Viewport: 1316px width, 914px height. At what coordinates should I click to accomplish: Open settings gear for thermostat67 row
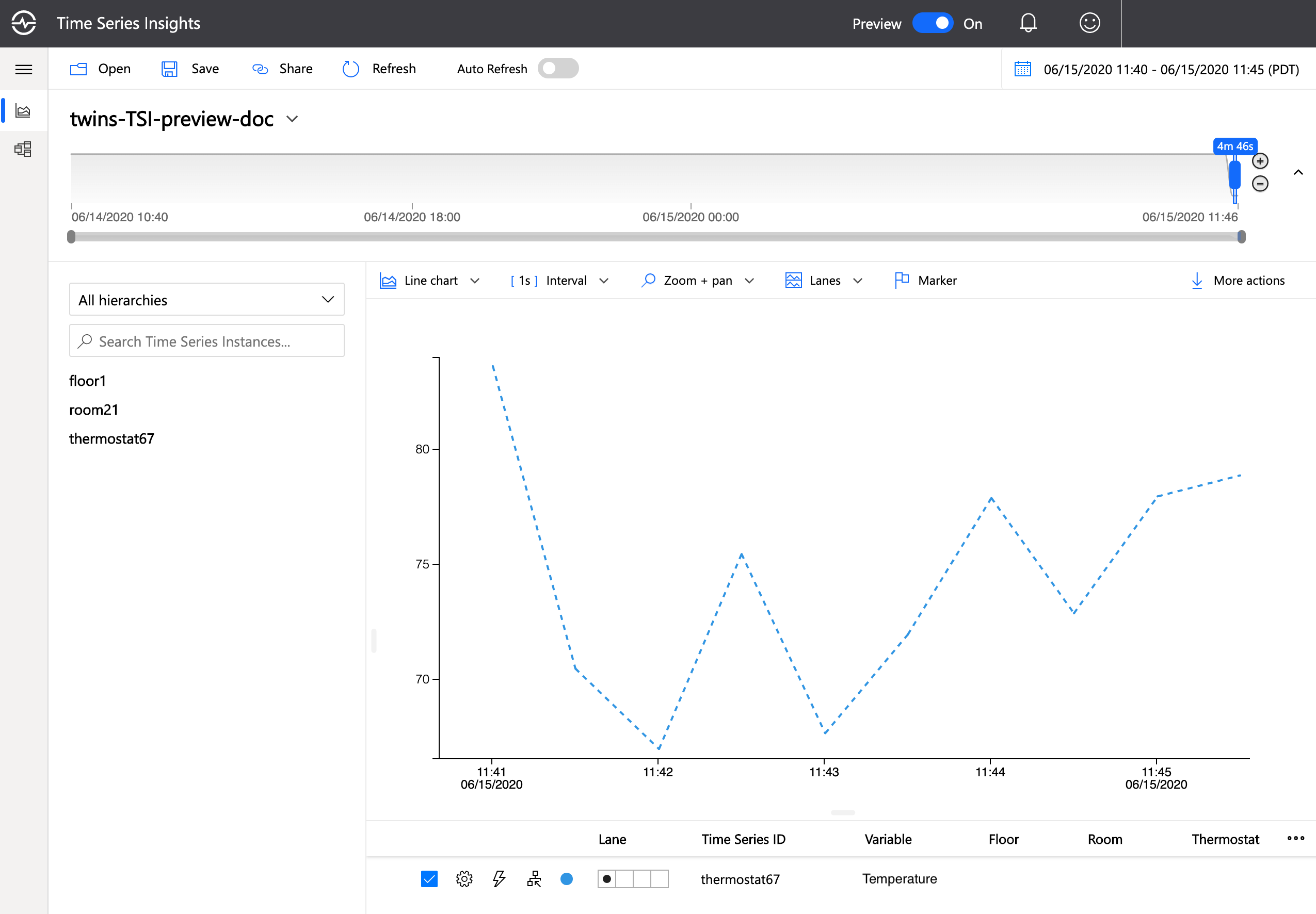[464, 878]
